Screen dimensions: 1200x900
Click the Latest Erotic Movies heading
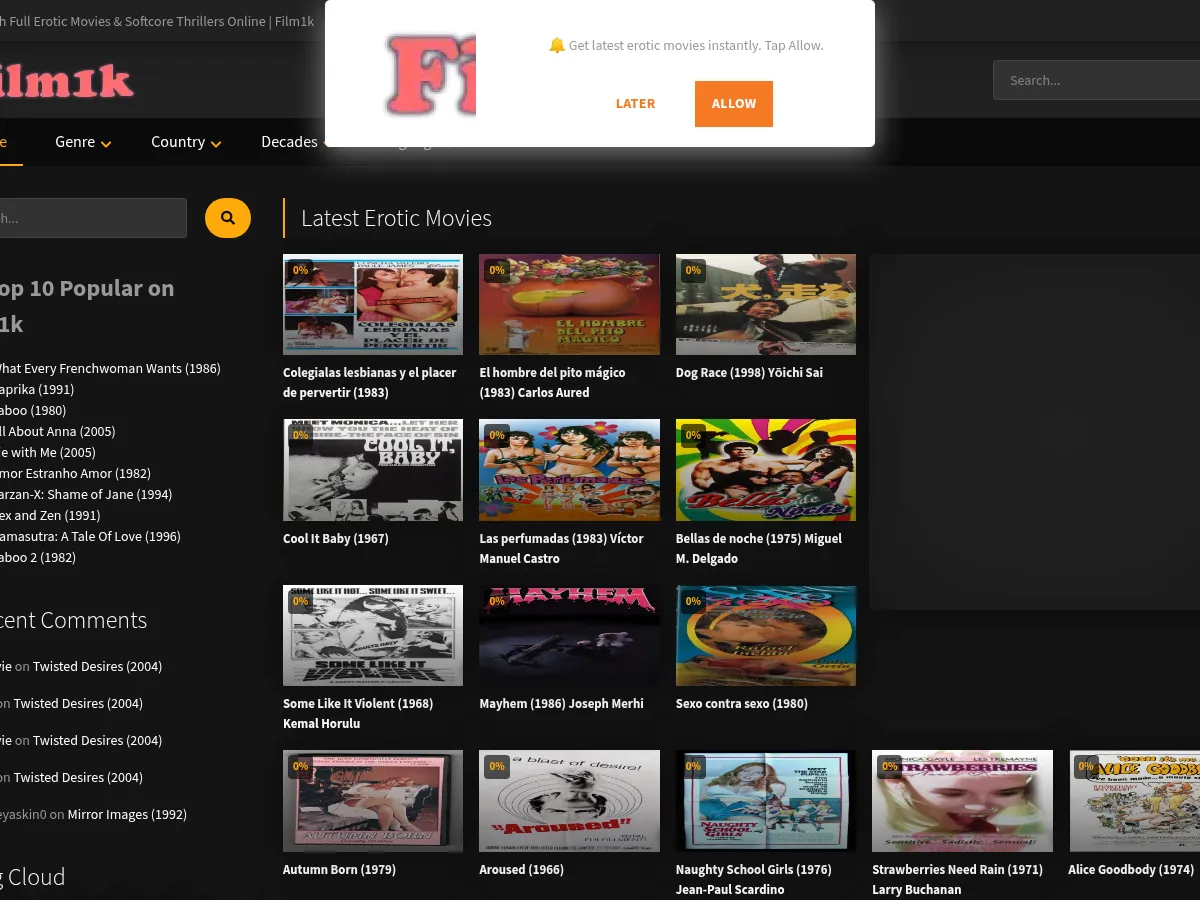(x=396, y=218)
